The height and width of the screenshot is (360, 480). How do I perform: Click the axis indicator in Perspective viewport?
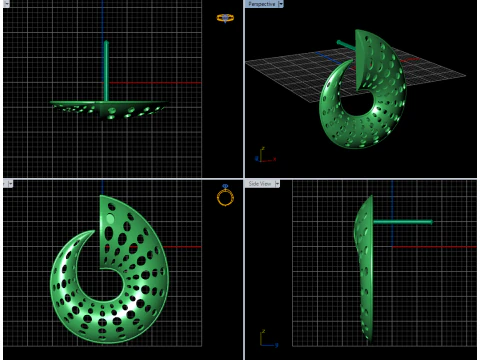click(266, 155)
